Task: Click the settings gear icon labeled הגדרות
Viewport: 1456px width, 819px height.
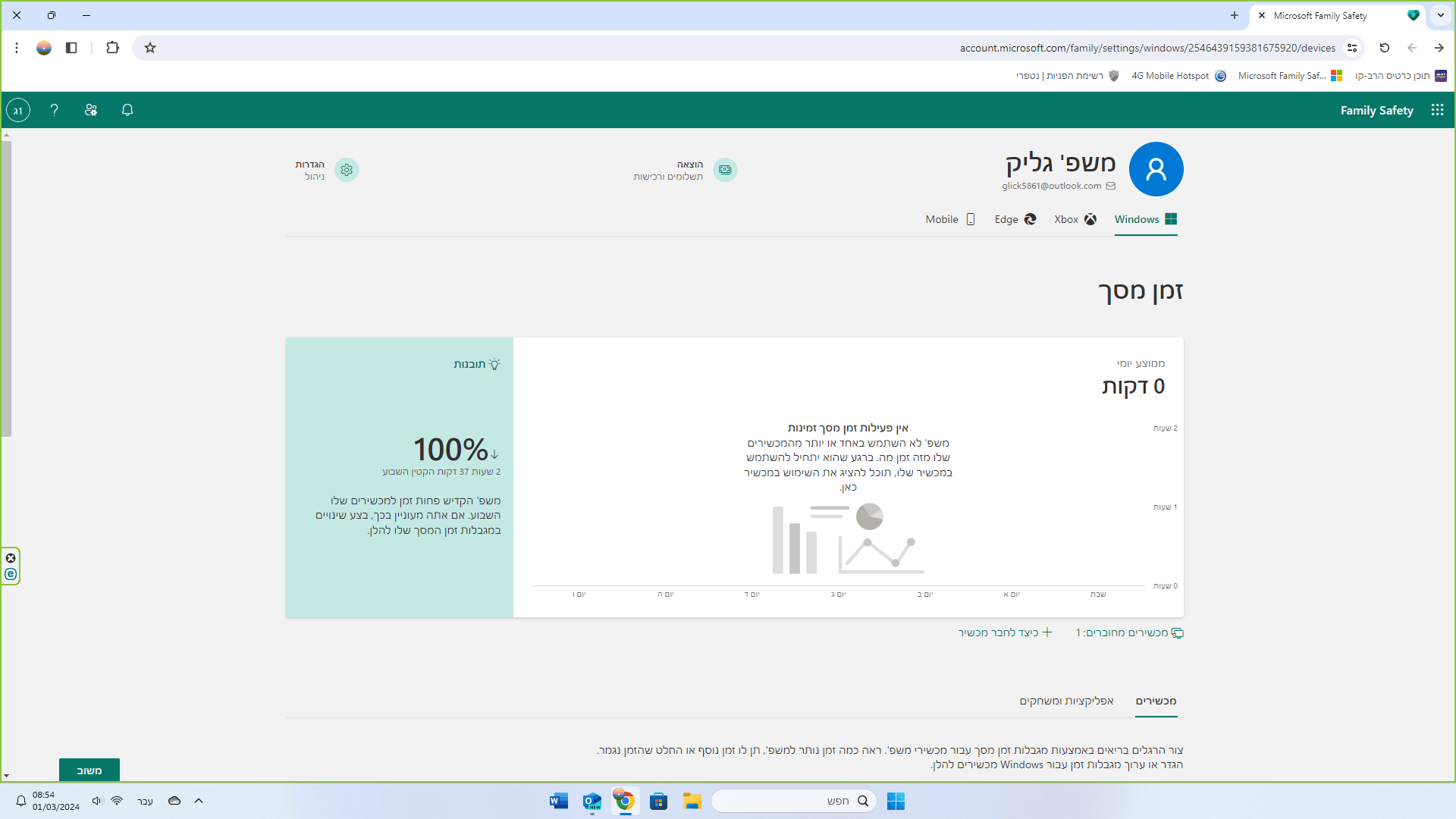Action: [347, 170]
